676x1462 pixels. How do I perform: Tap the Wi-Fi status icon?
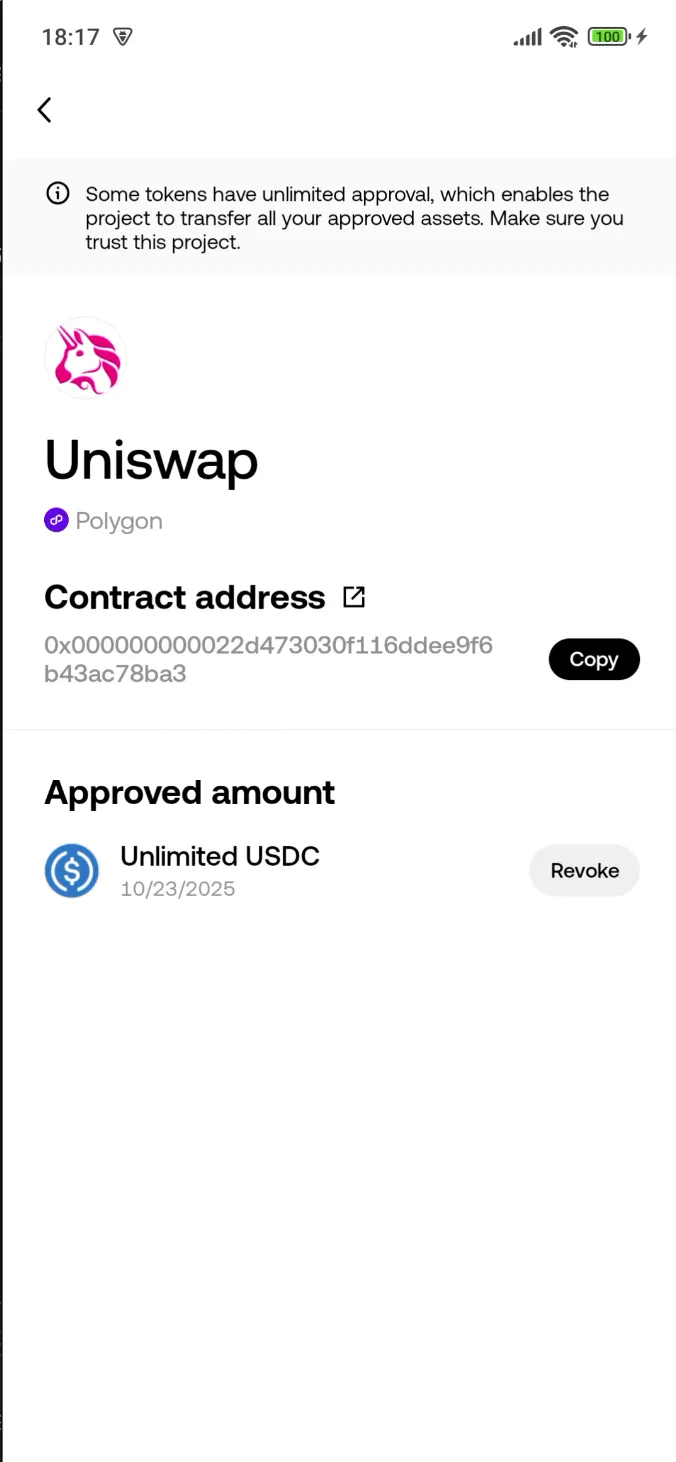[564, 37]
